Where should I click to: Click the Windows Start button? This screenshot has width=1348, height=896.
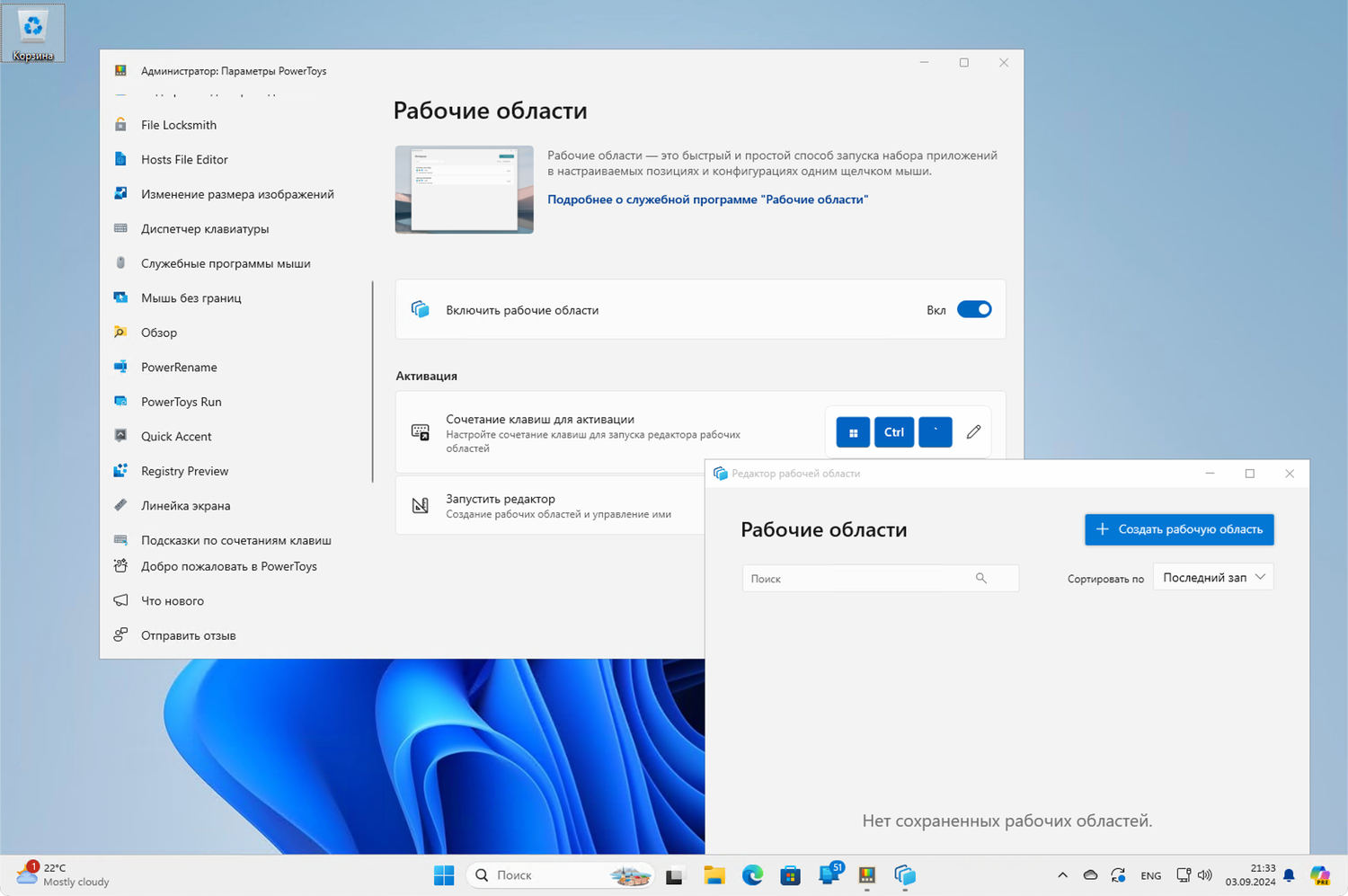coord(444,875)
